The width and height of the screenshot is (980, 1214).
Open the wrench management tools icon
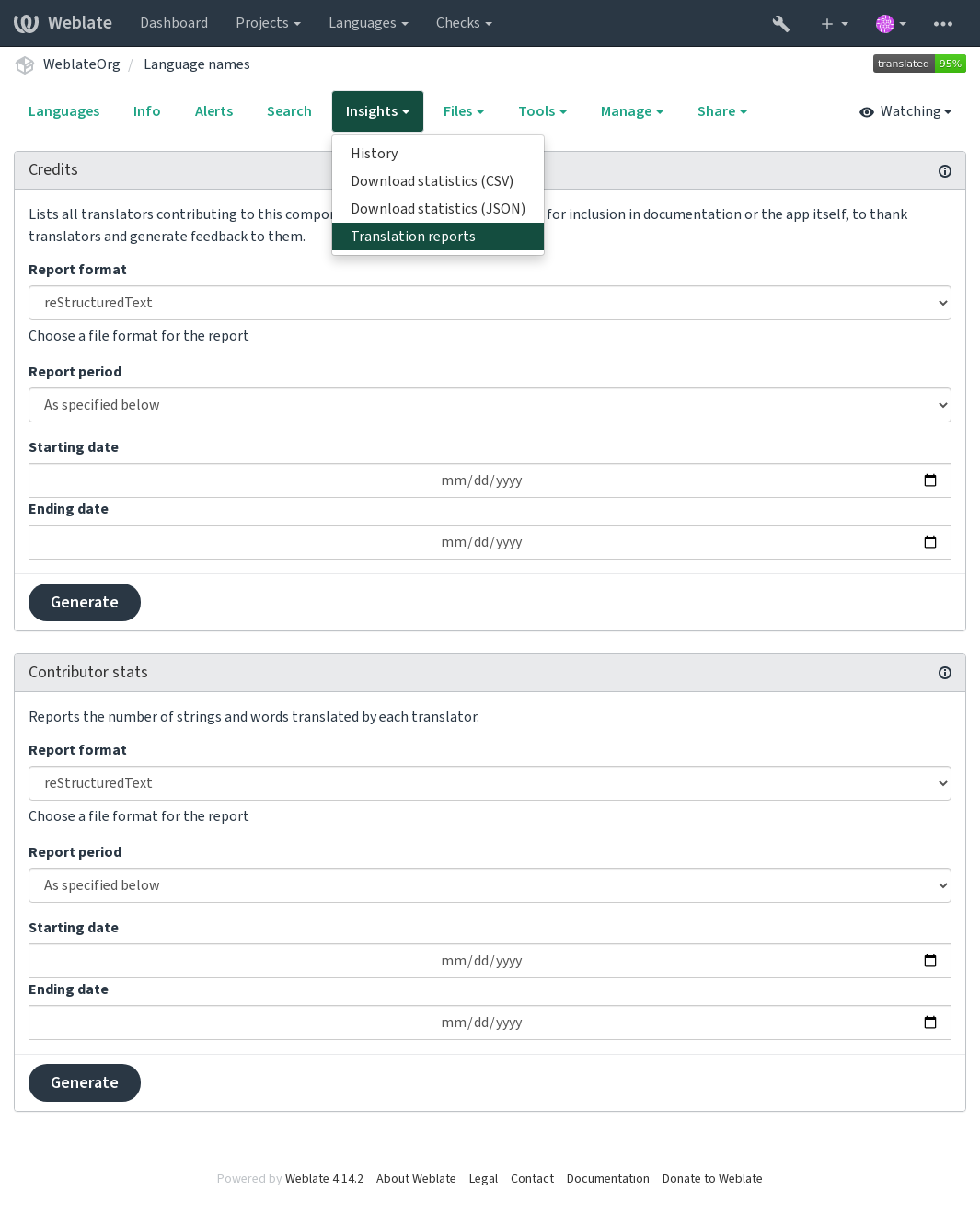coord(780,24)
